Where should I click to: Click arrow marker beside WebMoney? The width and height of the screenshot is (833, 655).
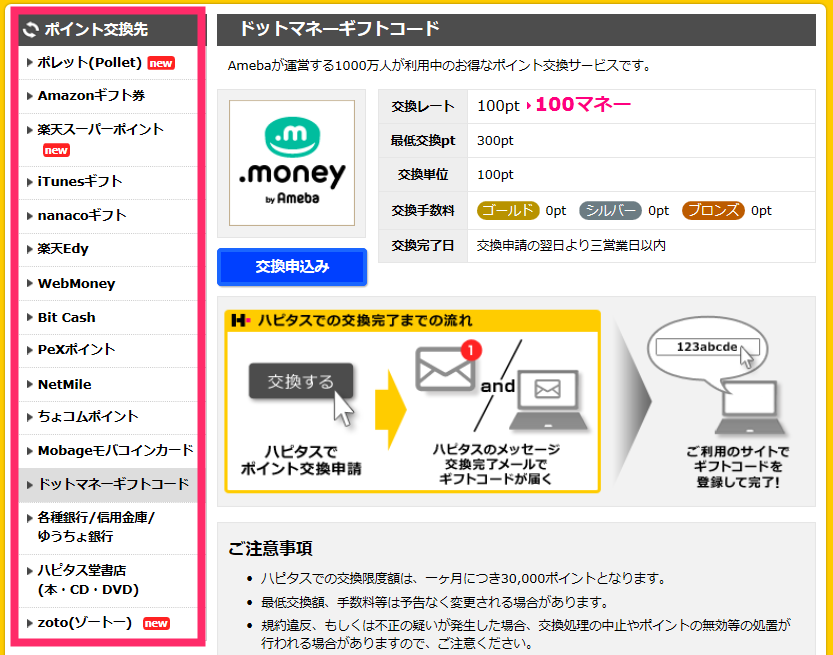(x=30, y=283)
